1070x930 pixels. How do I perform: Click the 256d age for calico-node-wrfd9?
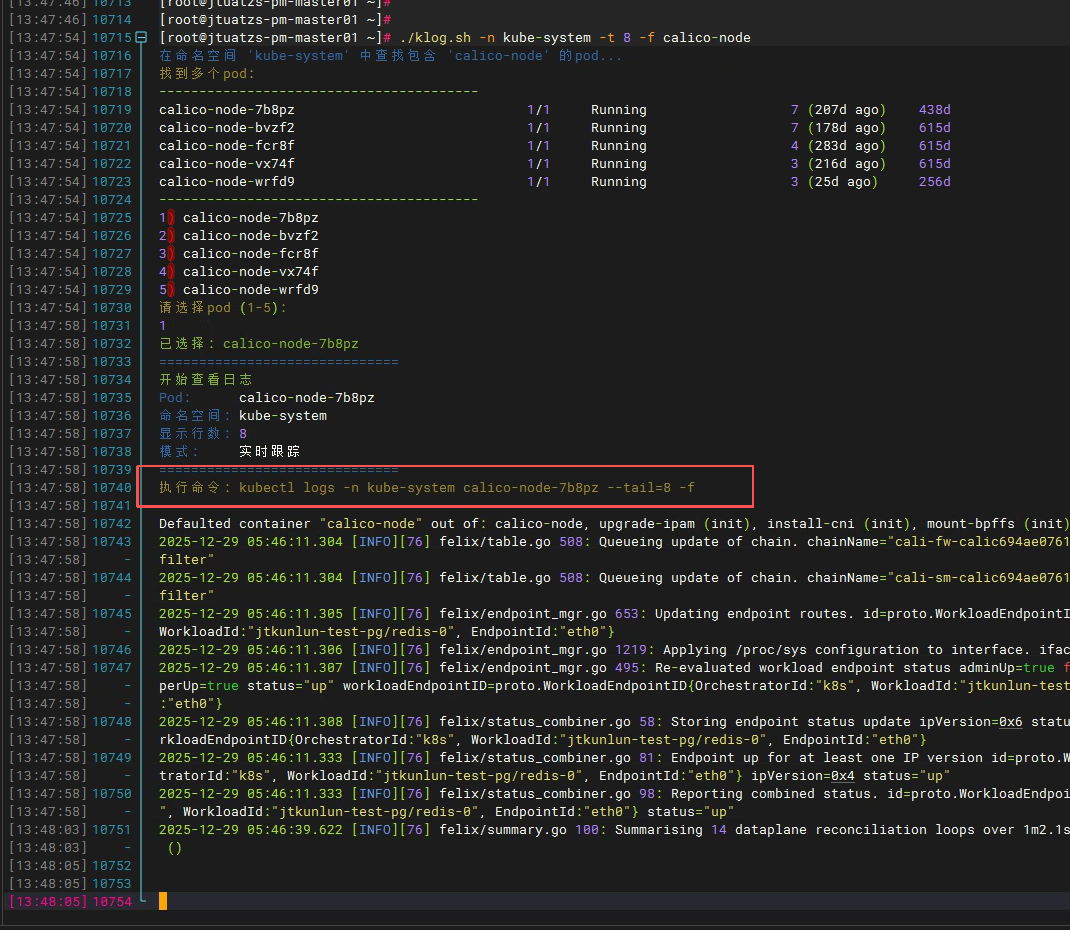pos(934,182)
